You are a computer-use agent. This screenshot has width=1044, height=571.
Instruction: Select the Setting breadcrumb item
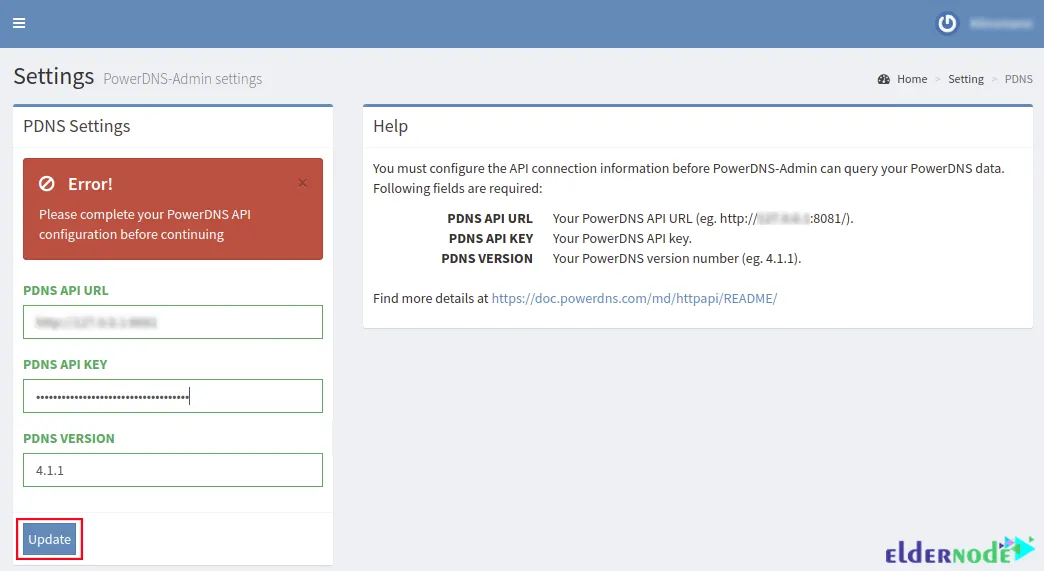point(966,79)
